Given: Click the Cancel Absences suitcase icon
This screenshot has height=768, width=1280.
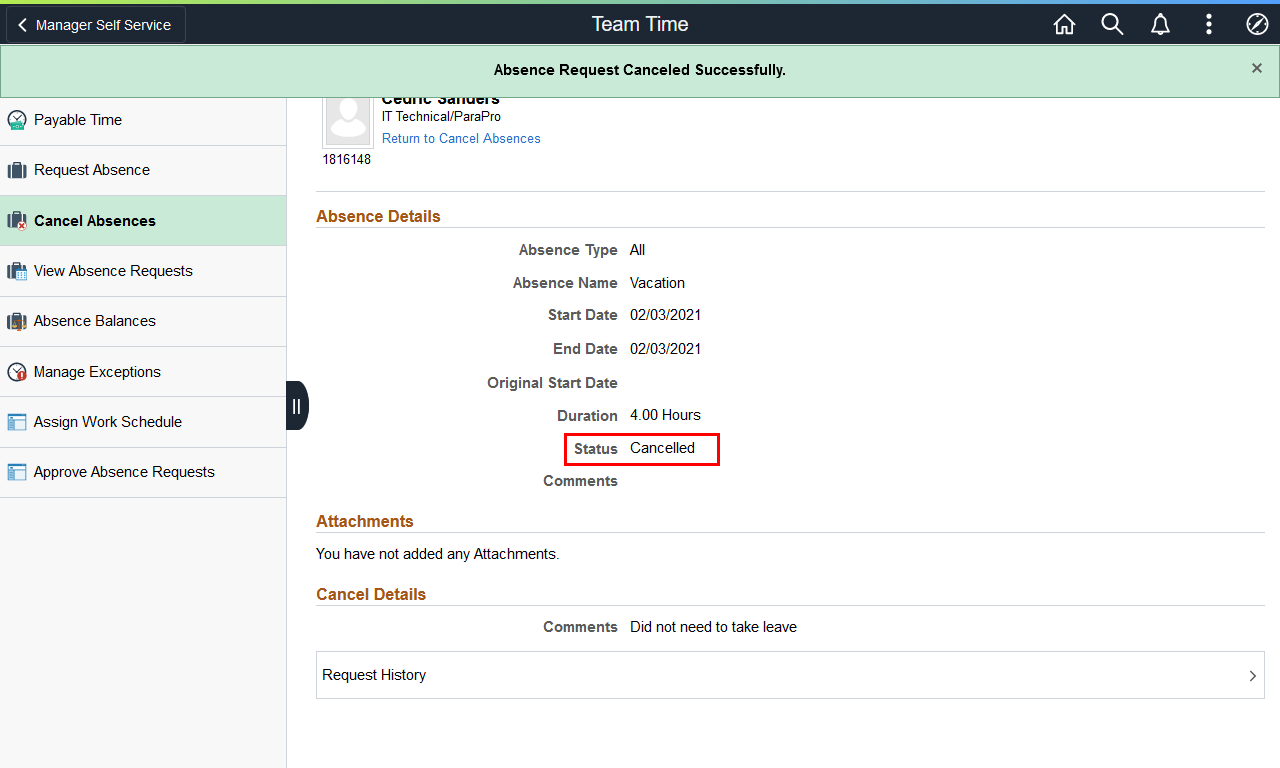Looking at the screenshot, I should [x=17, y=221].
